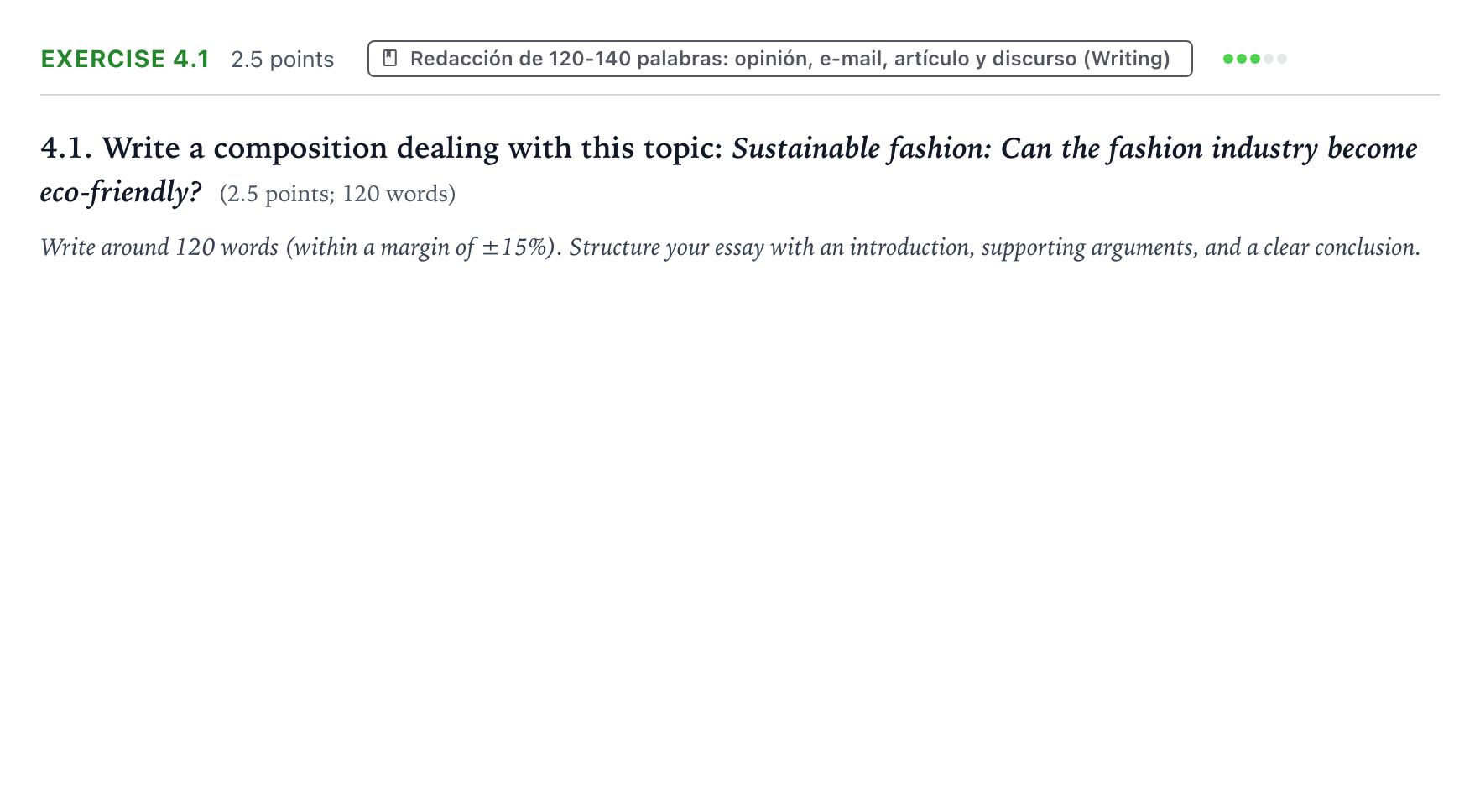Click 'Structure your essay with an introduction' sentence
The width and height of the screenshot is (1480, 812).
[772, 247]
